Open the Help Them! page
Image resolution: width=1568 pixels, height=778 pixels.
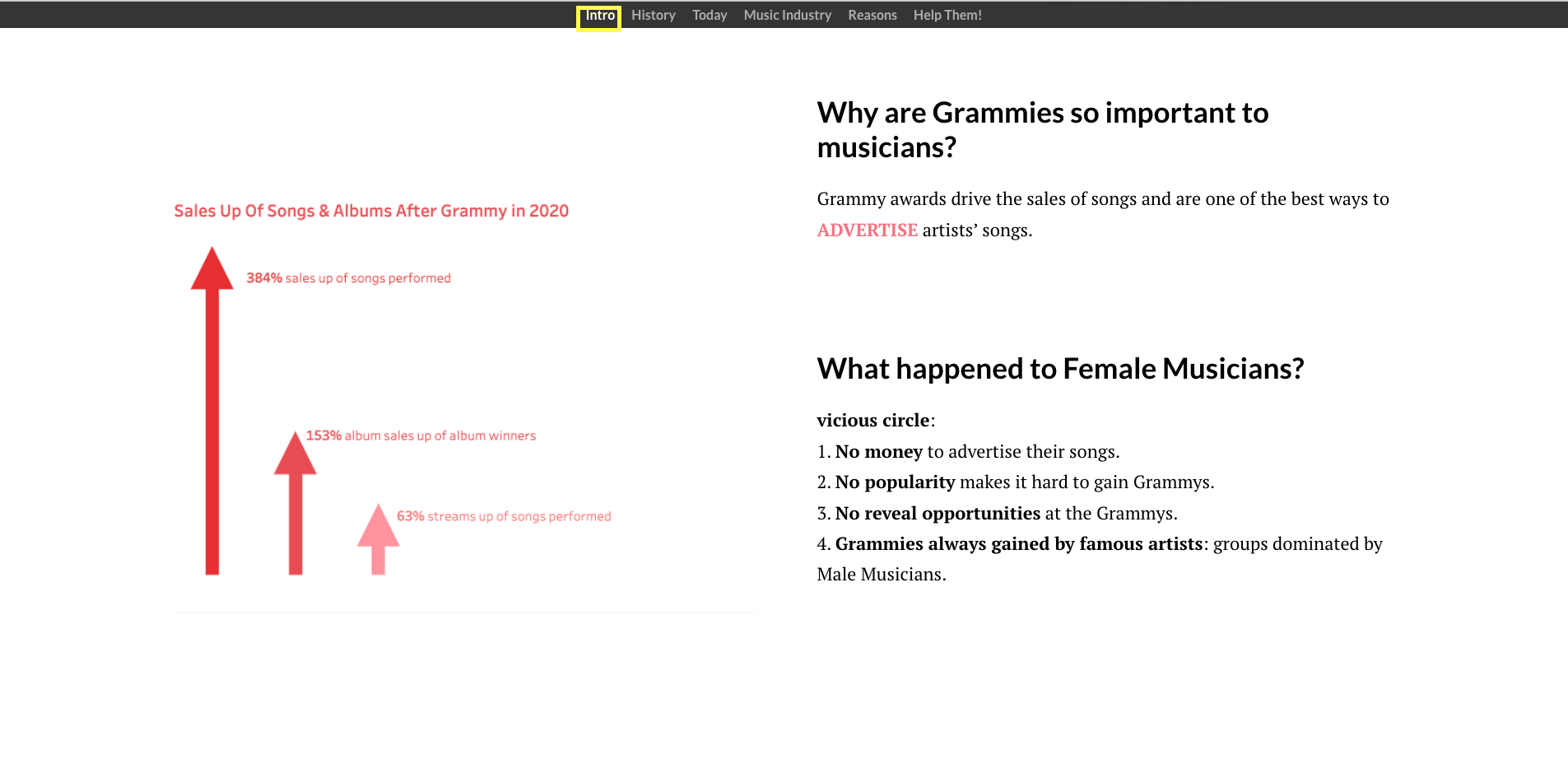coord(947,15)
